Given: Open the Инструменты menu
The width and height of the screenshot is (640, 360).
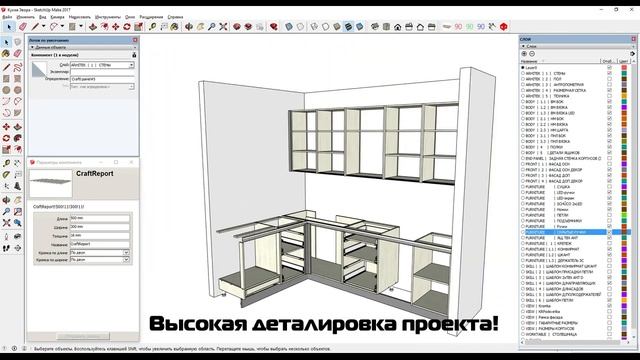Looking at the screenshot, I should pos(108,17).
